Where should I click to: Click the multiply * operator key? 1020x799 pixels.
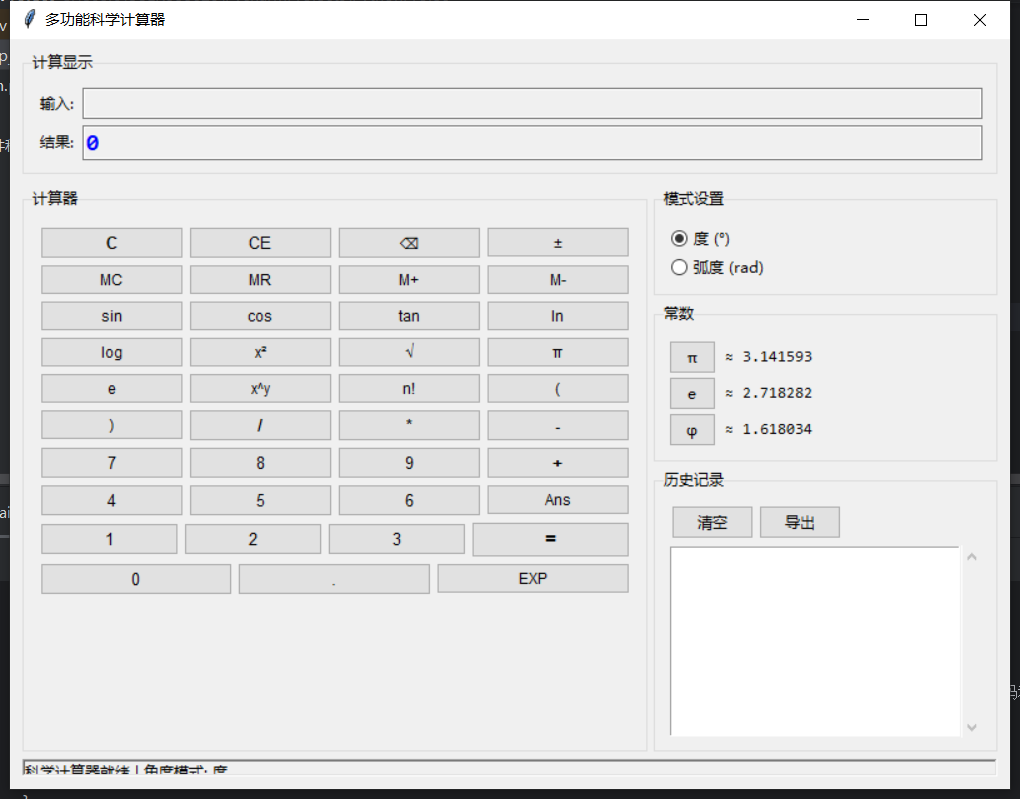(x=409, y=425)
